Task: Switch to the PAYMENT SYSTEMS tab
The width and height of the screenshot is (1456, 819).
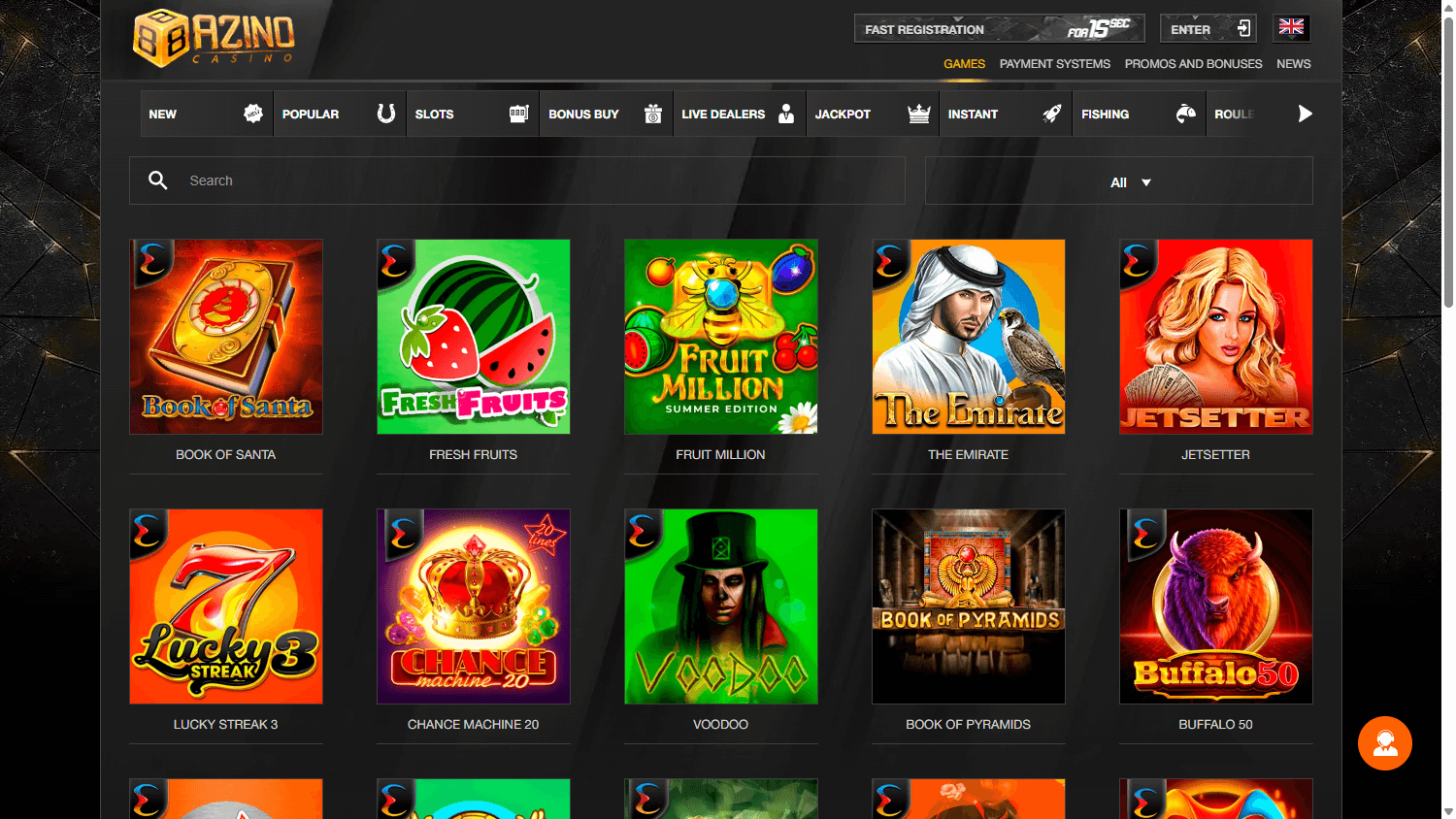Action: point(1055,63)
